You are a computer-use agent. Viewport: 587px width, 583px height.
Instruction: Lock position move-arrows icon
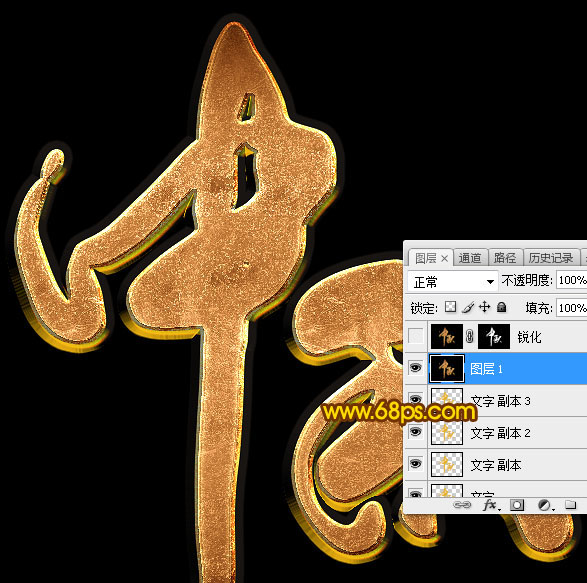pos(484,307)
